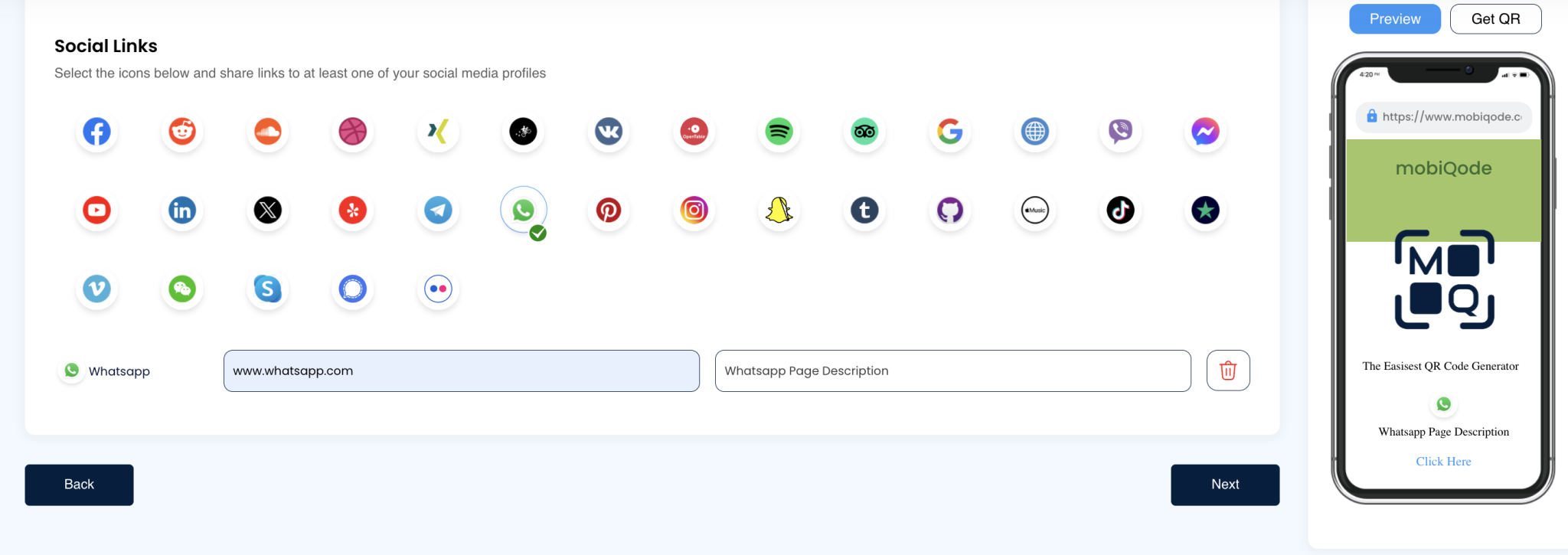The height and width of the screenshot is (555, 1568).
Task: Select the Pinterest icon
Action: tap(609, 211)
